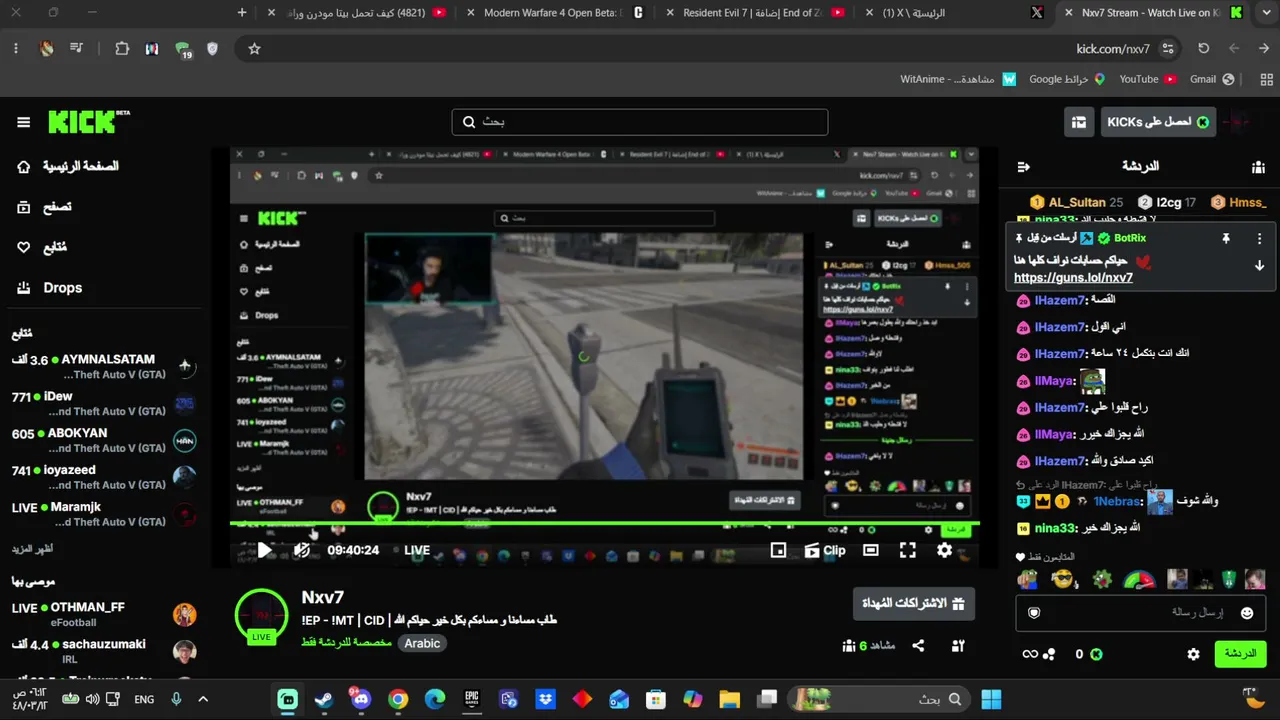Open the YouTube bookmark

point(1148,79)
